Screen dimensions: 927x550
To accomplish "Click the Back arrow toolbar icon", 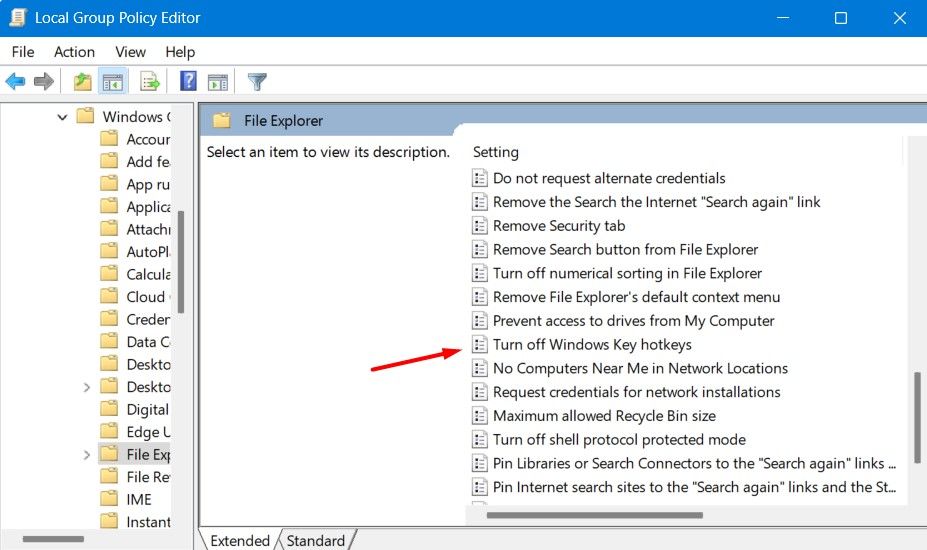I will pos(15,82).
